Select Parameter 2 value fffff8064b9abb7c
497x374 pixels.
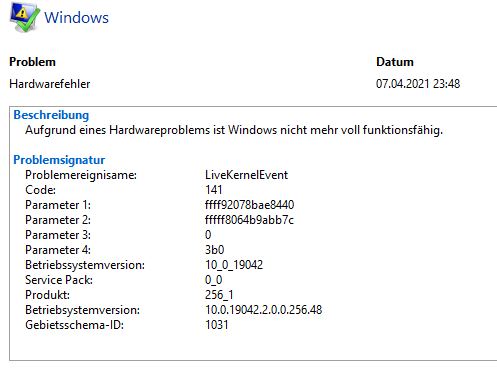(249, 220)
